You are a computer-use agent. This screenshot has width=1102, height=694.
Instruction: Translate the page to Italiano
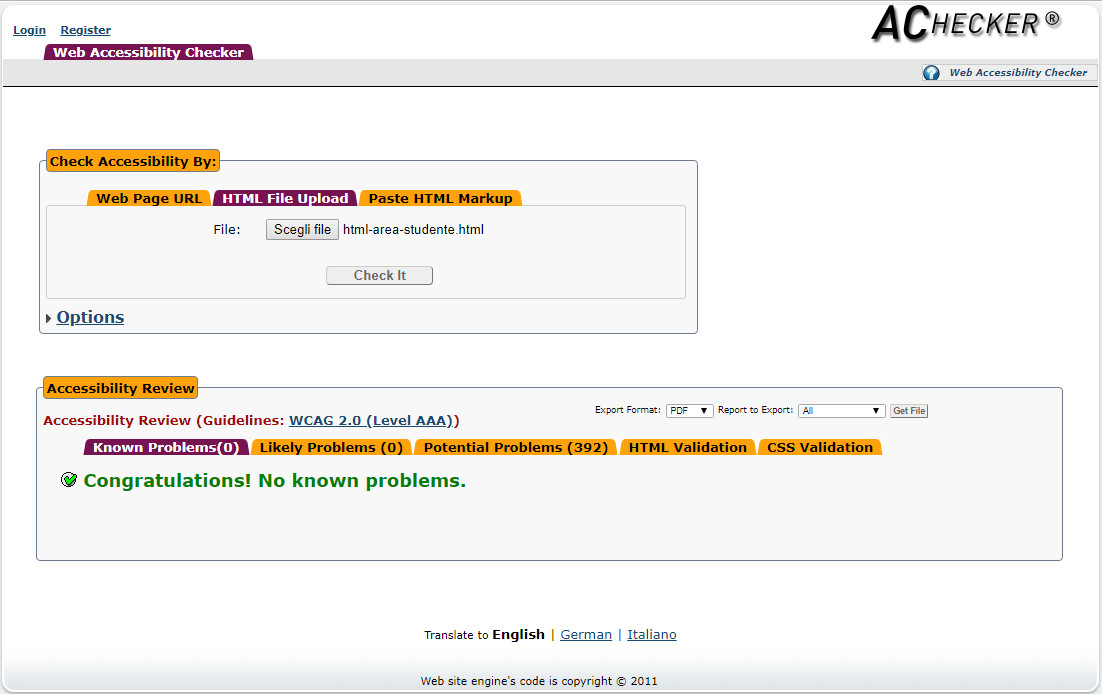tap(651, 635)
